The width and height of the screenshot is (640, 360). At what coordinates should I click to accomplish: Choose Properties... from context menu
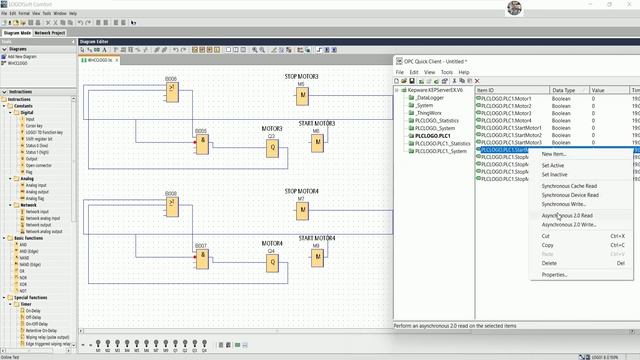(554, 275)
